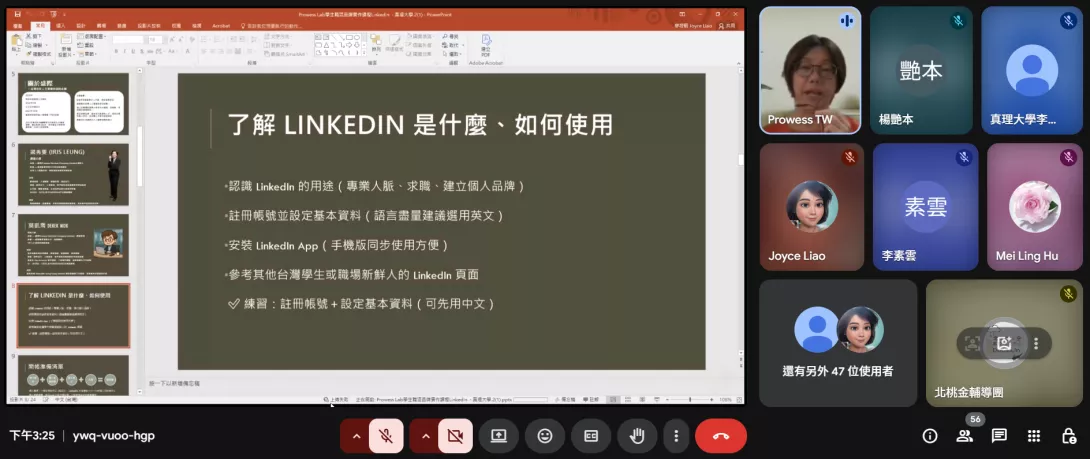This screenshot has width=1090, height=459.
Task: Turn the camera on in the call bar
Action: (455, 436)
